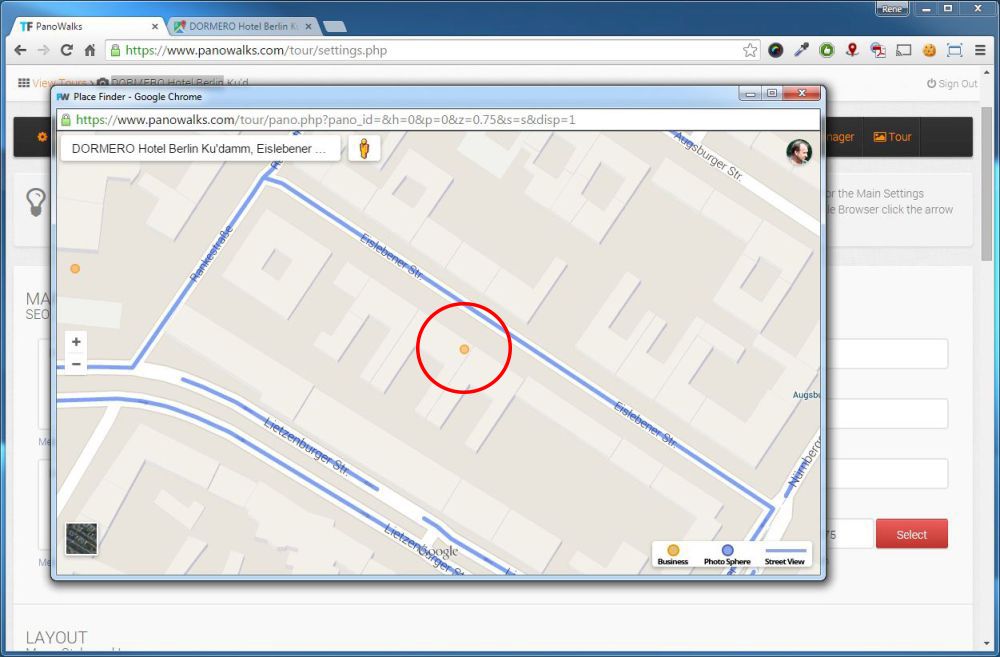
Task: Click the orange business marker inside red circle
Action: coord(464,349)
